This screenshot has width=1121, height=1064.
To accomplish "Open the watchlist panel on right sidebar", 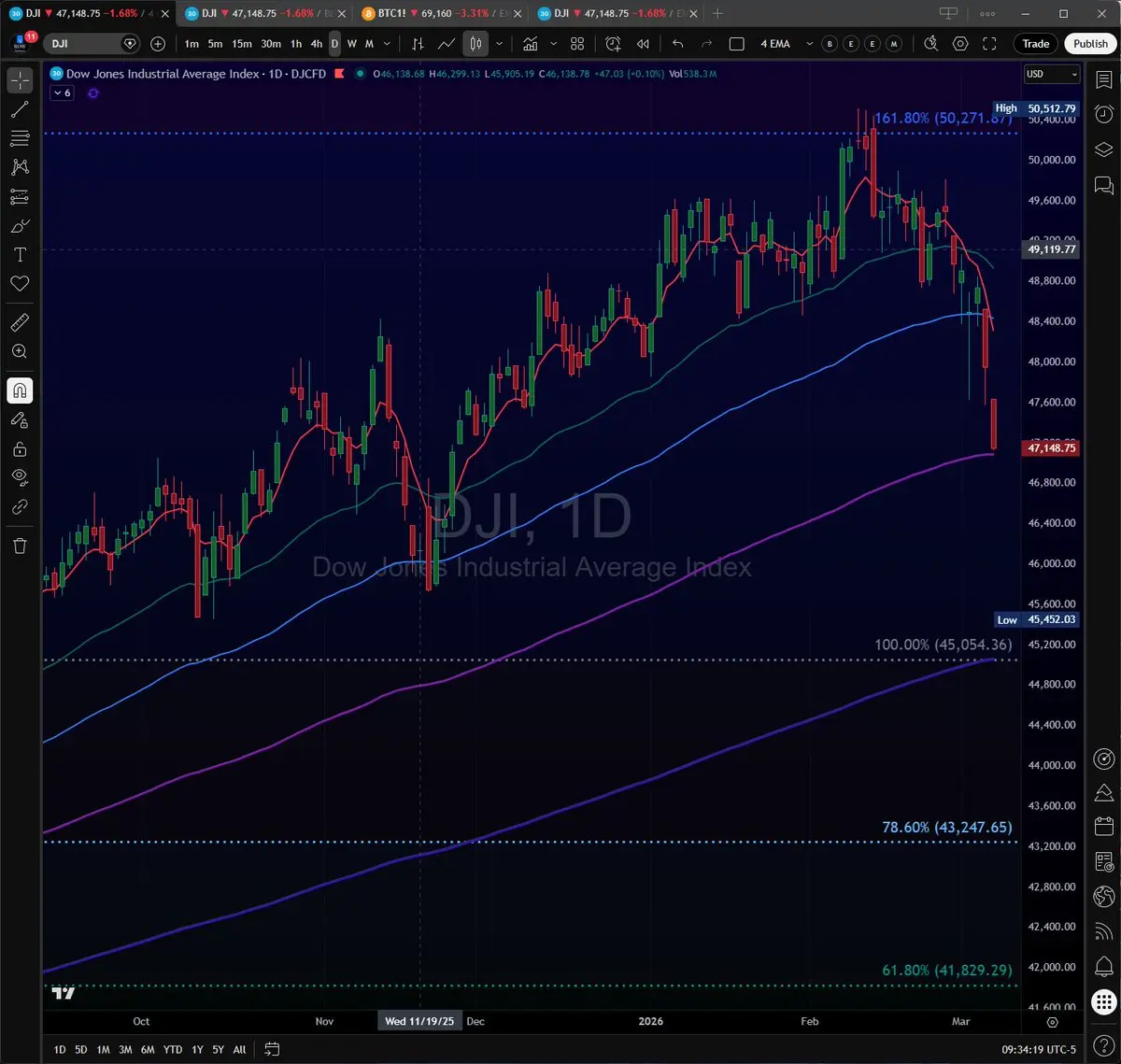I will (x=1103, y=80).
